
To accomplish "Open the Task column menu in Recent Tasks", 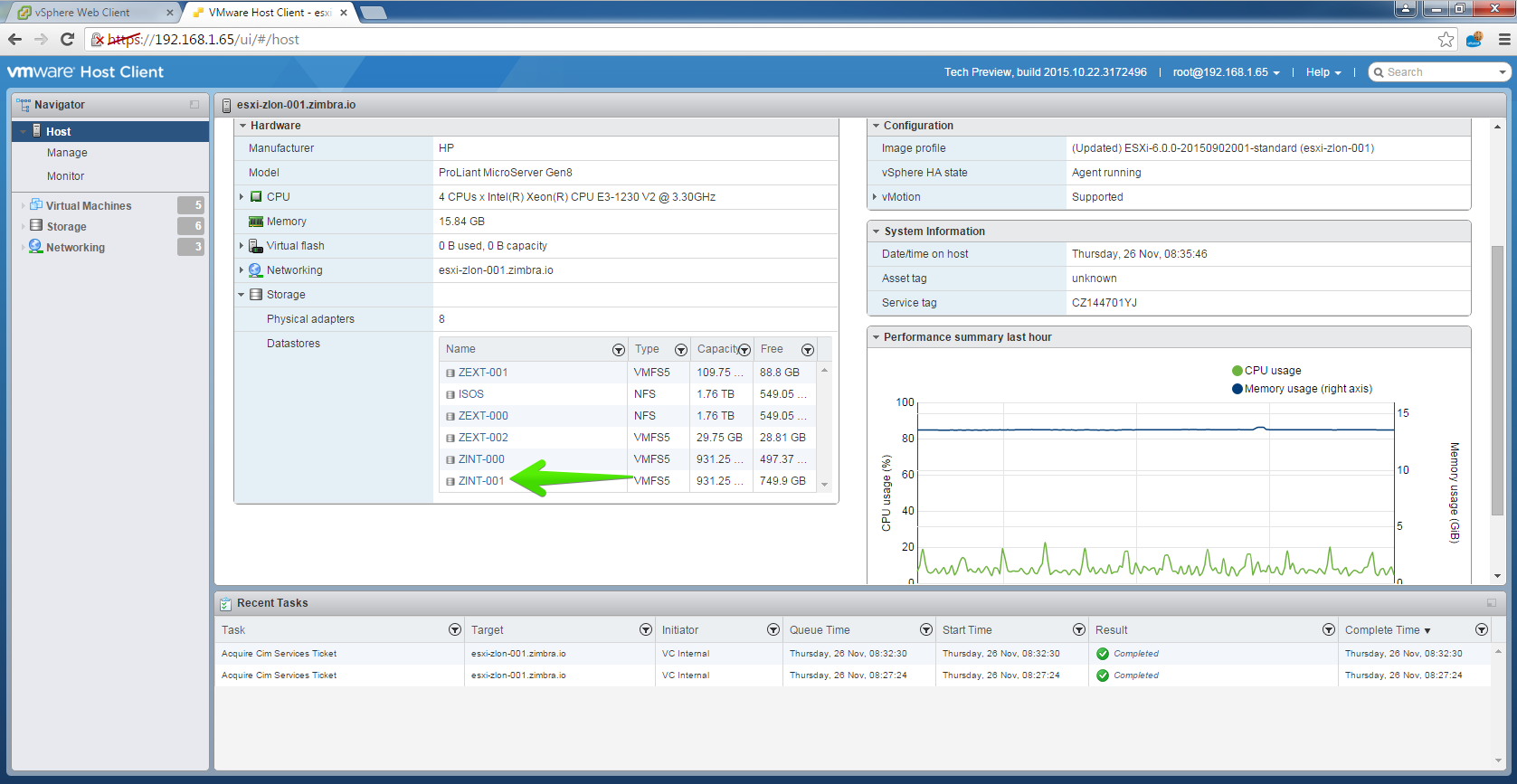I will tap(455, 629).
